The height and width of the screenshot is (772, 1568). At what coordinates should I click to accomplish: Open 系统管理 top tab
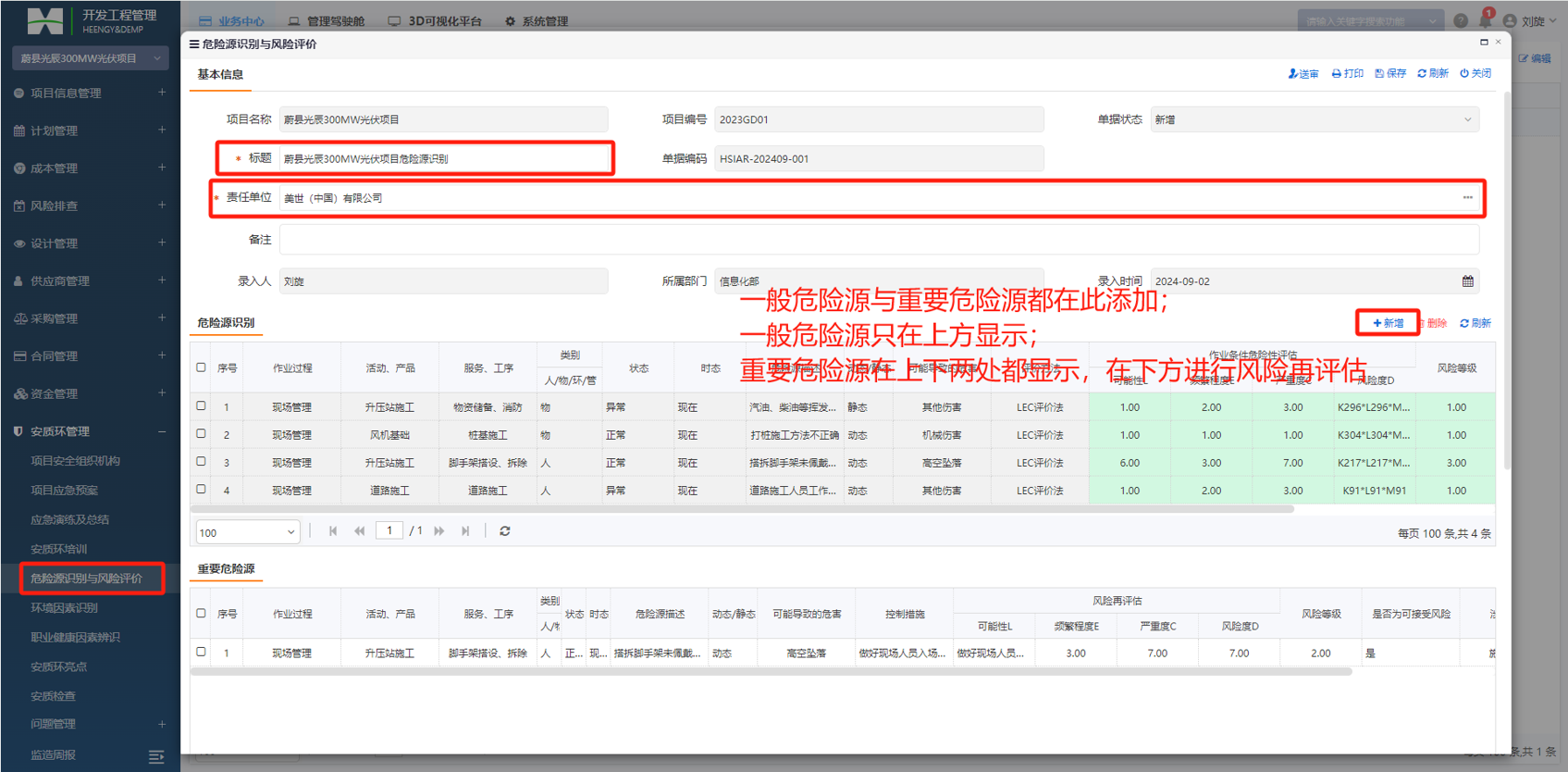click(537, 21)
